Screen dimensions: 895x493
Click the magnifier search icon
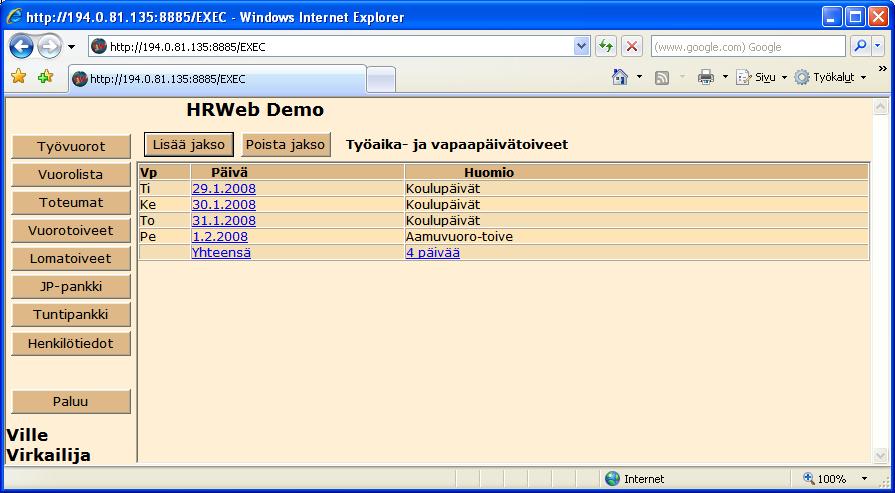pyautogui.click(x=860, y=47)
